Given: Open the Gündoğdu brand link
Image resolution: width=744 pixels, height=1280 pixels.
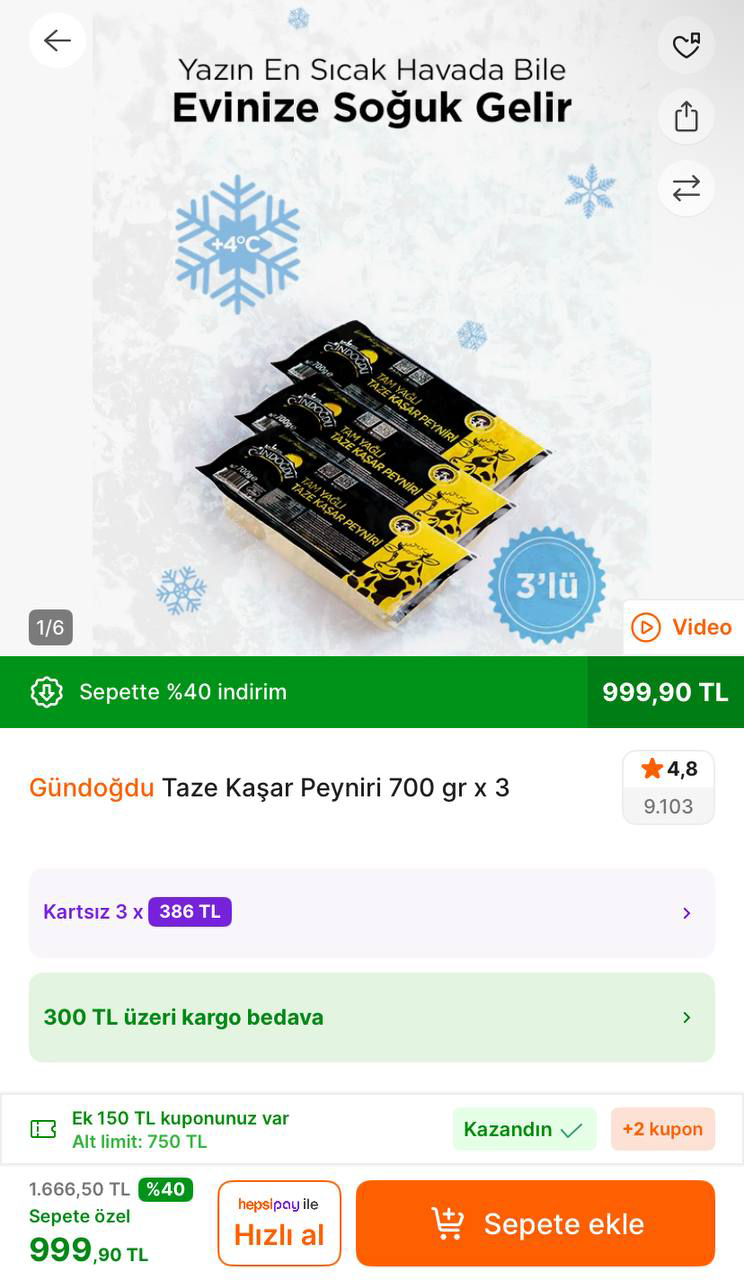Looking at the screenshot, I should (92, 788).
